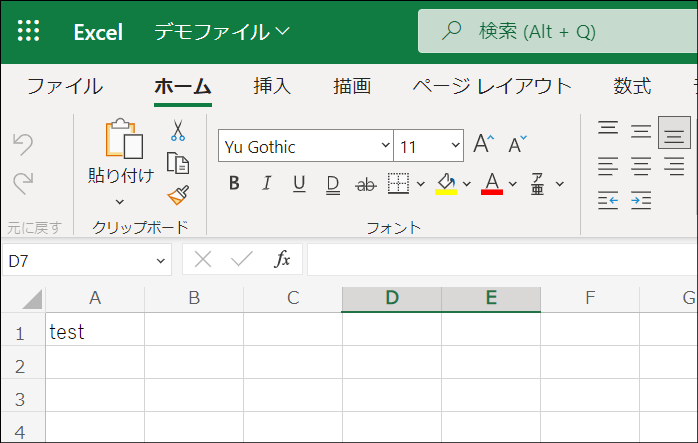Switch to the ページ レイアウト tab
This screenshot has width=698, height=443.
pos(492,86)
